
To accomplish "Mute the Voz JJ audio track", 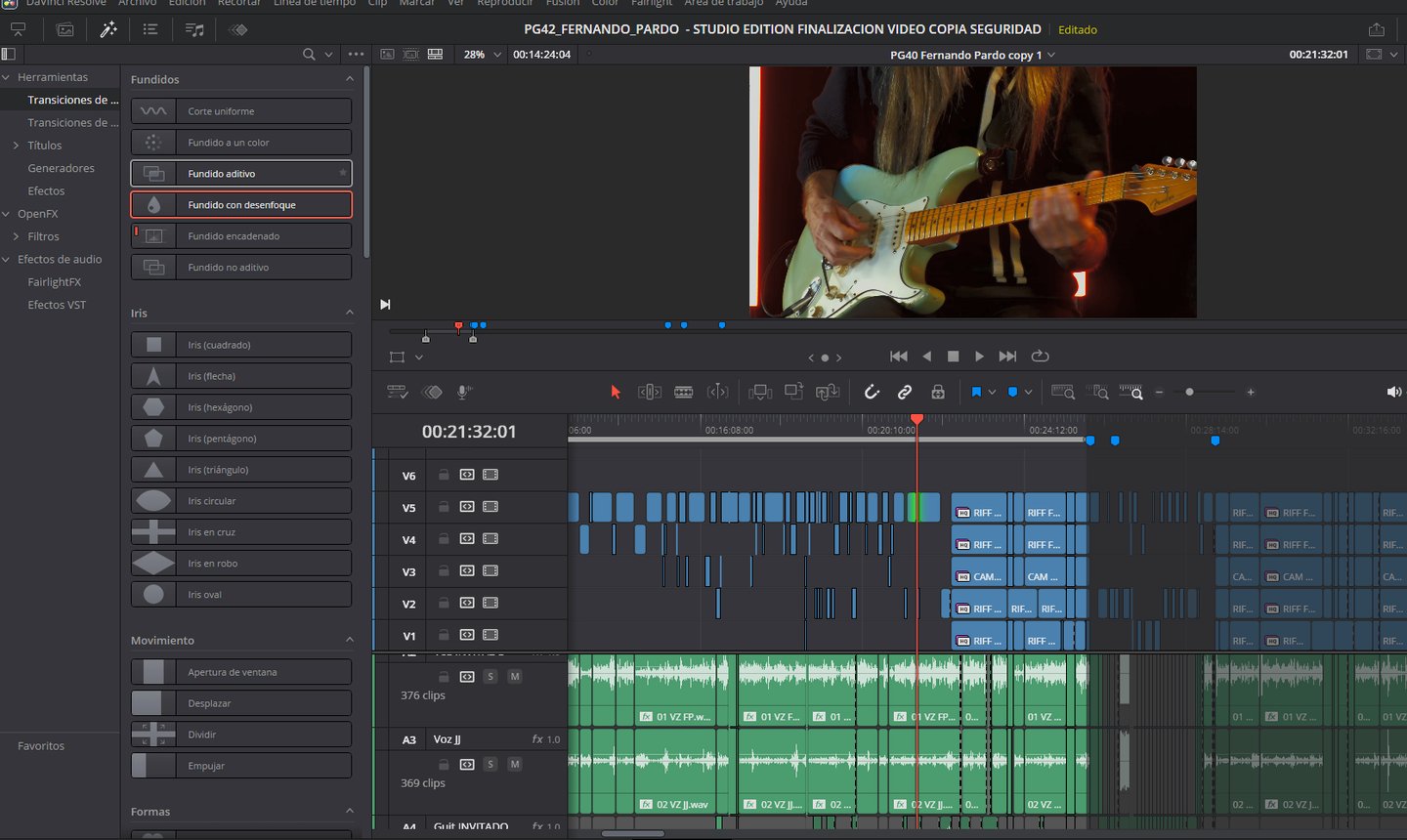I will click(x=515, y=764).
